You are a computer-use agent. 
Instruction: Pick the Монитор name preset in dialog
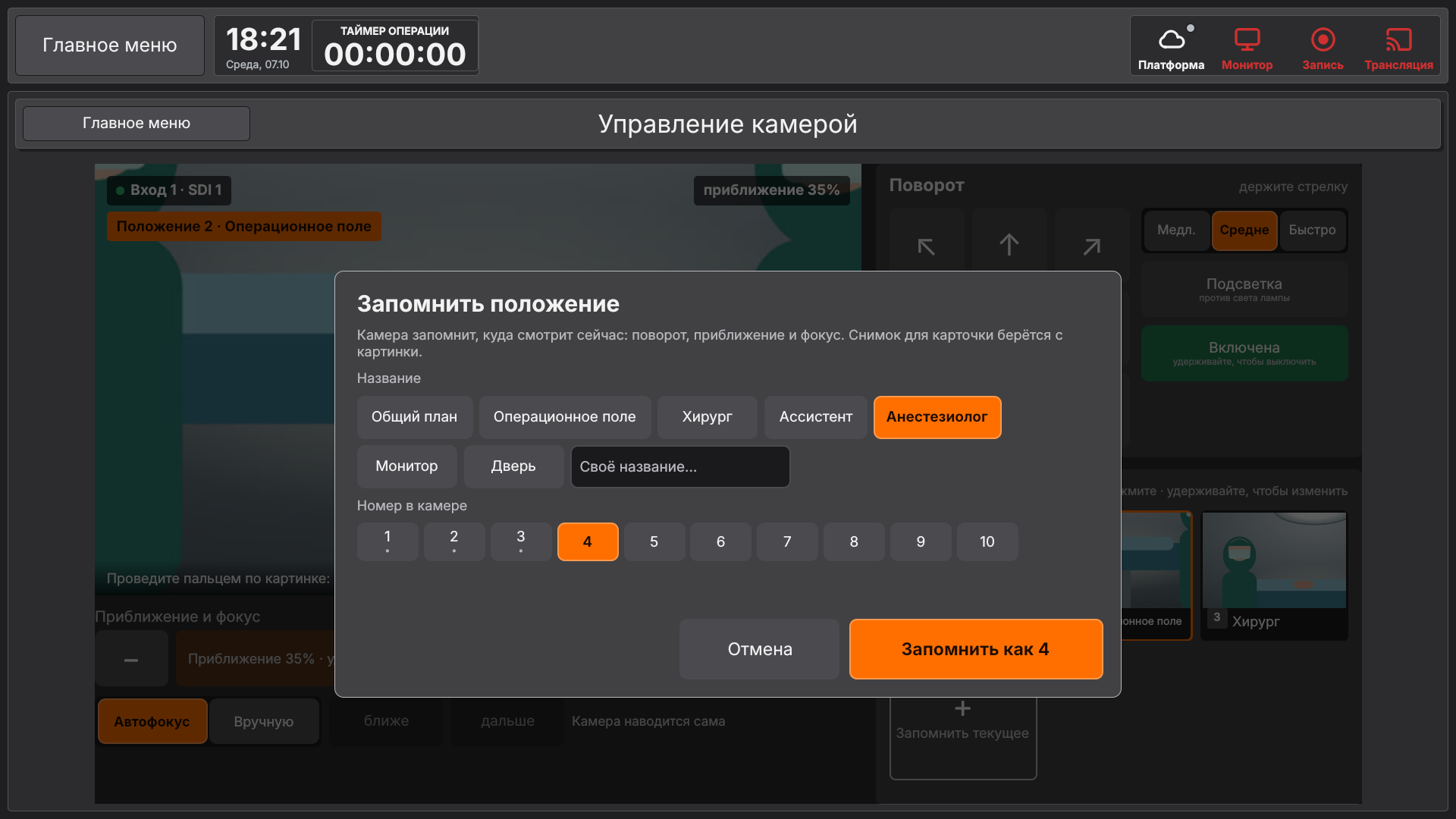pyautogui.click(x=407, y=466)
